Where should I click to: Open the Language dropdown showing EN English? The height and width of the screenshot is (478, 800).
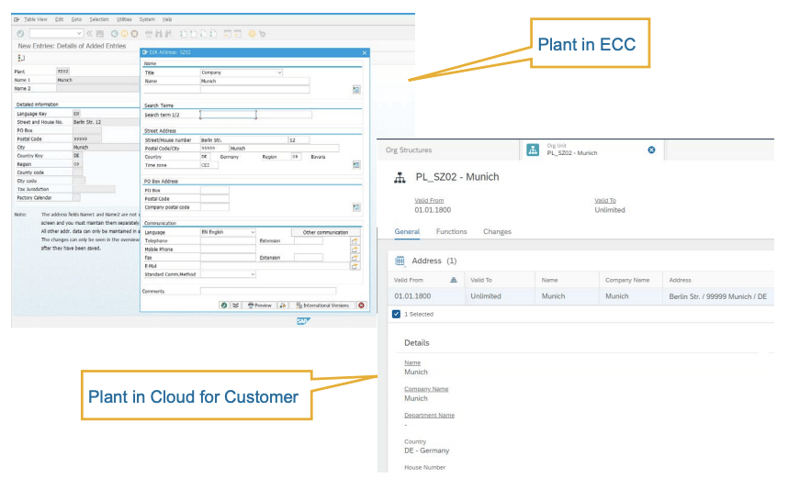[x=252, y=232]
